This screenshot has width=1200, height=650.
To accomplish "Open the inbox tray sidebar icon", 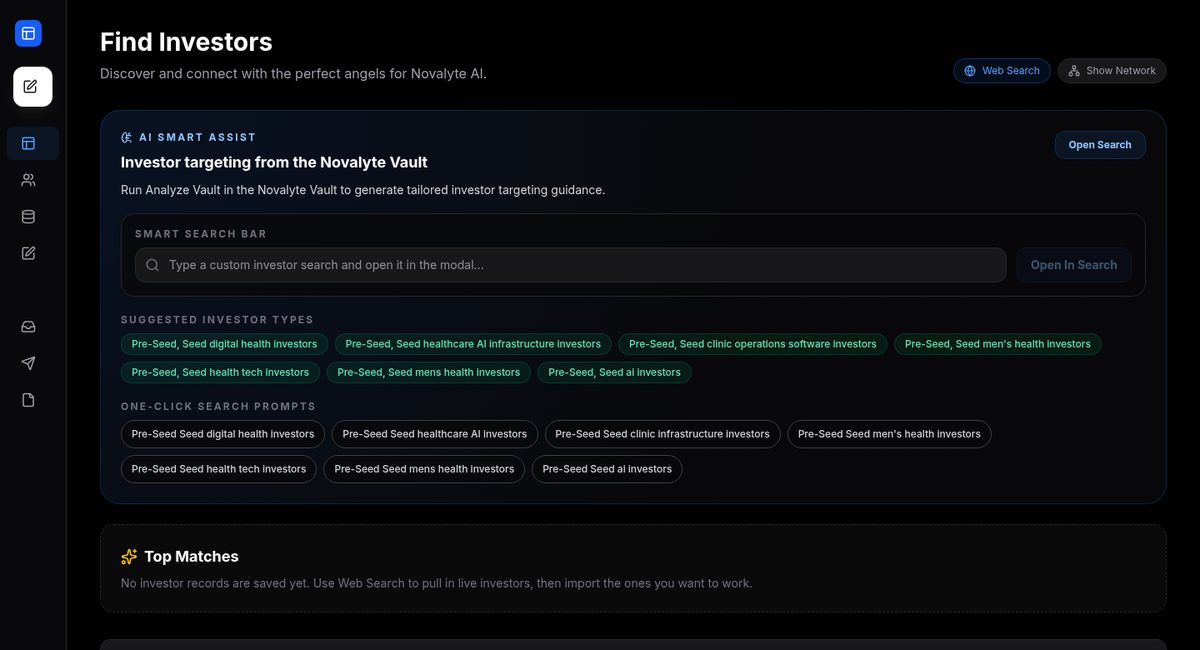I will 28,327.
